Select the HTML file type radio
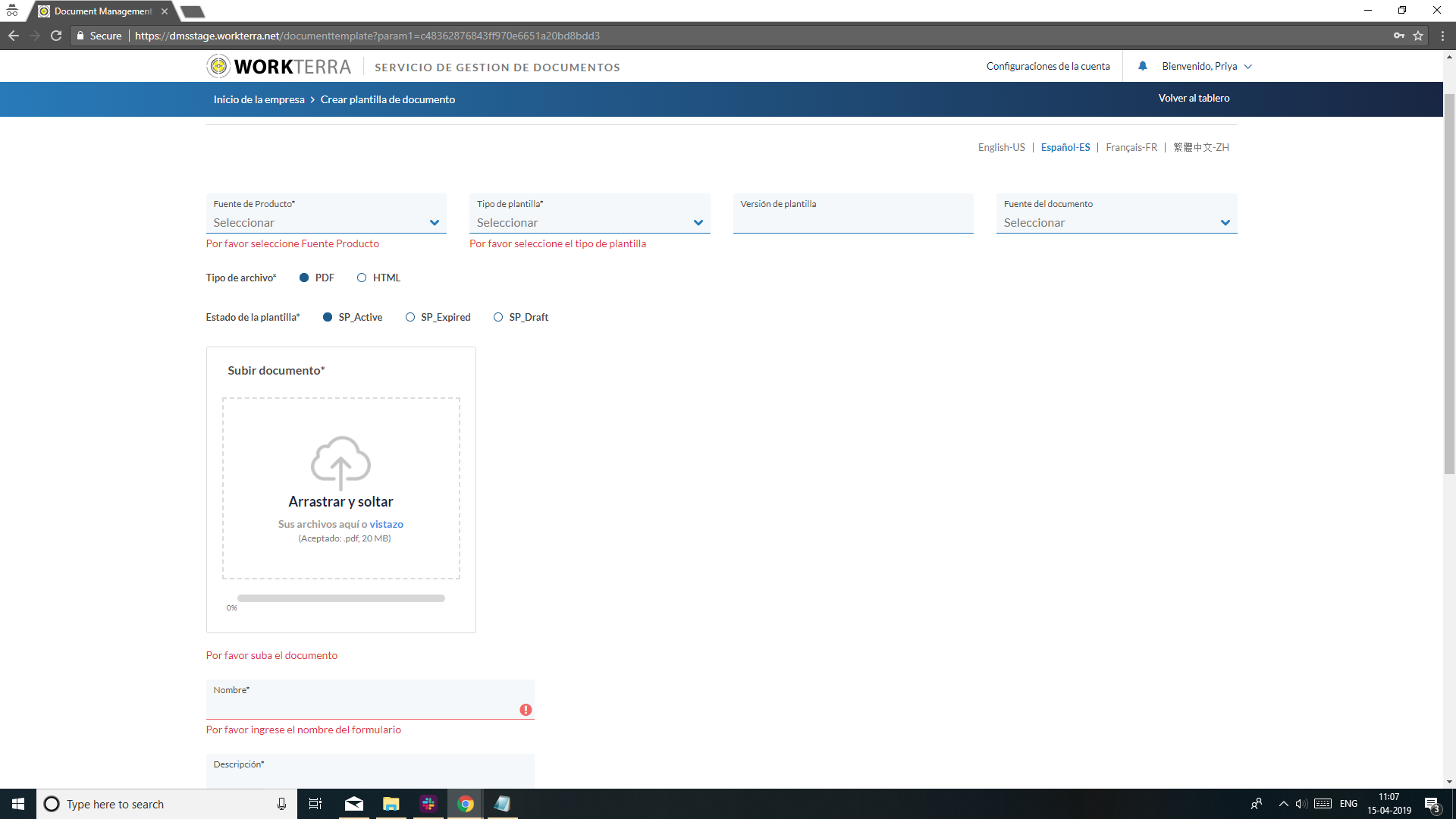The width and height of the screenshot is (1456, 819). [x=362, y=278]
